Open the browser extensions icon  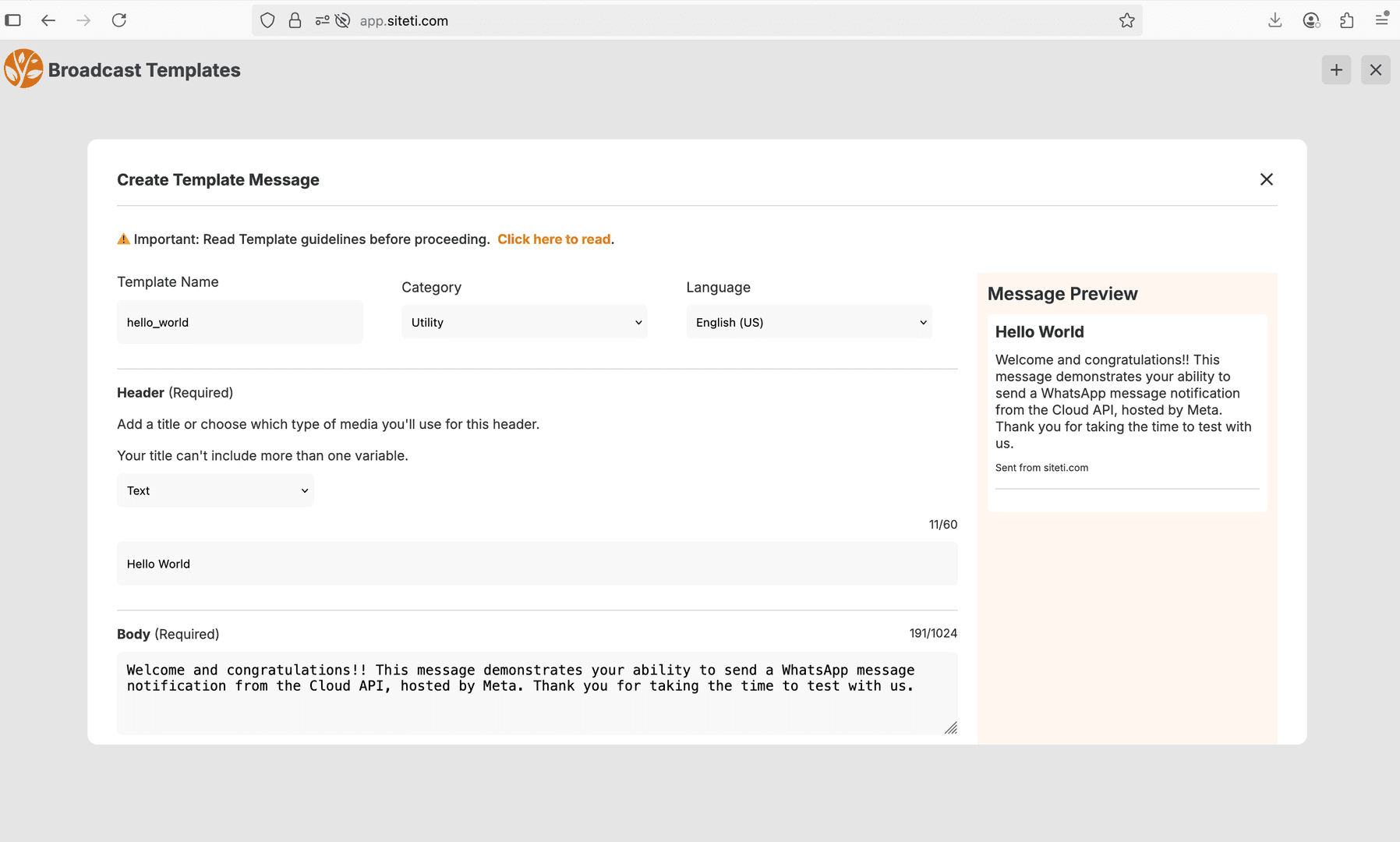point(1346,20)
